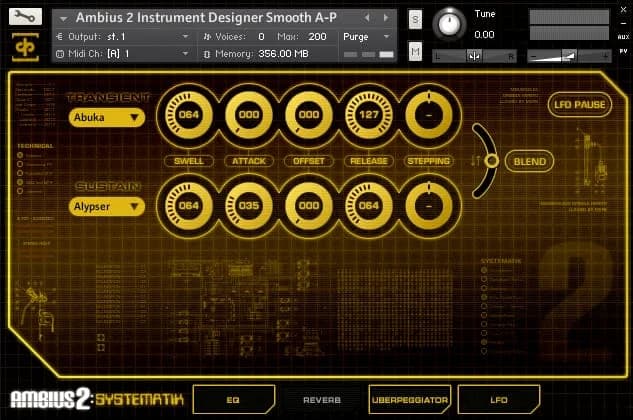Click the pan L-R slider
633x420 pixels.
474,56
